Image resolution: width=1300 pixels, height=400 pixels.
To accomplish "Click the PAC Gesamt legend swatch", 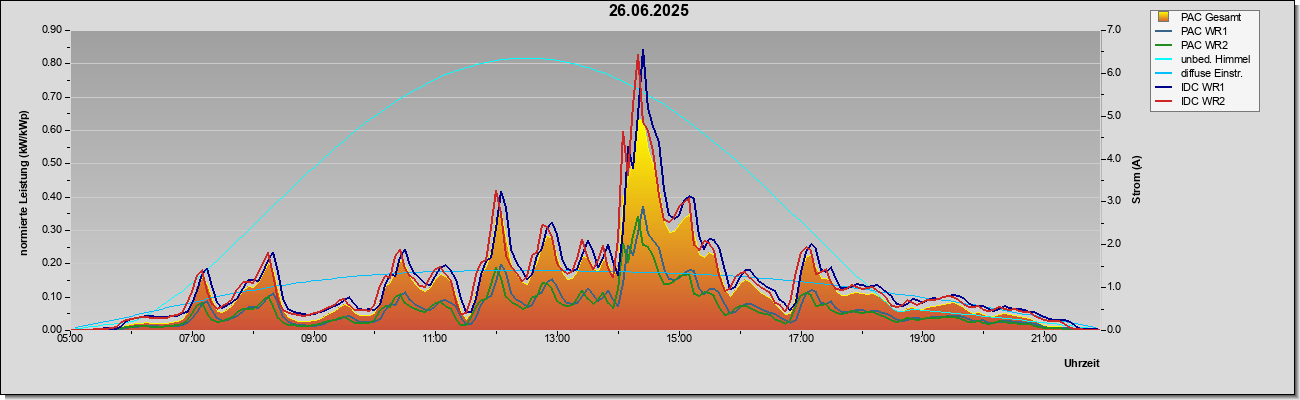I will [1165, 17].
